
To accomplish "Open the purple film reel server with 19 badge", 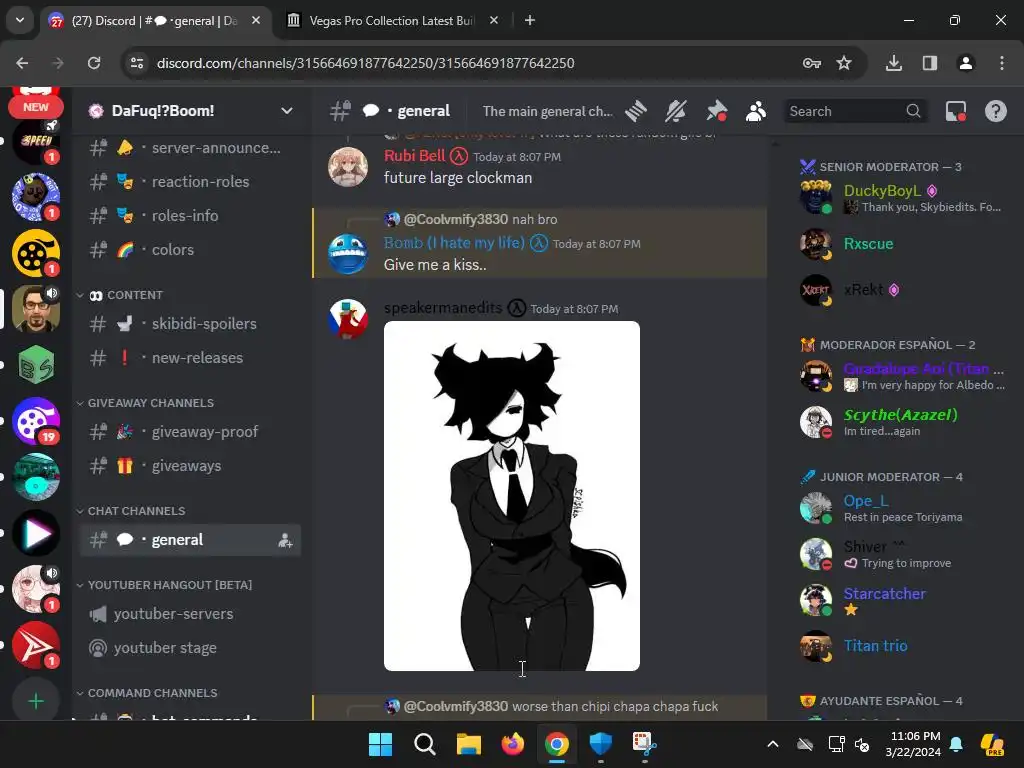I will [x=36, y=421].
